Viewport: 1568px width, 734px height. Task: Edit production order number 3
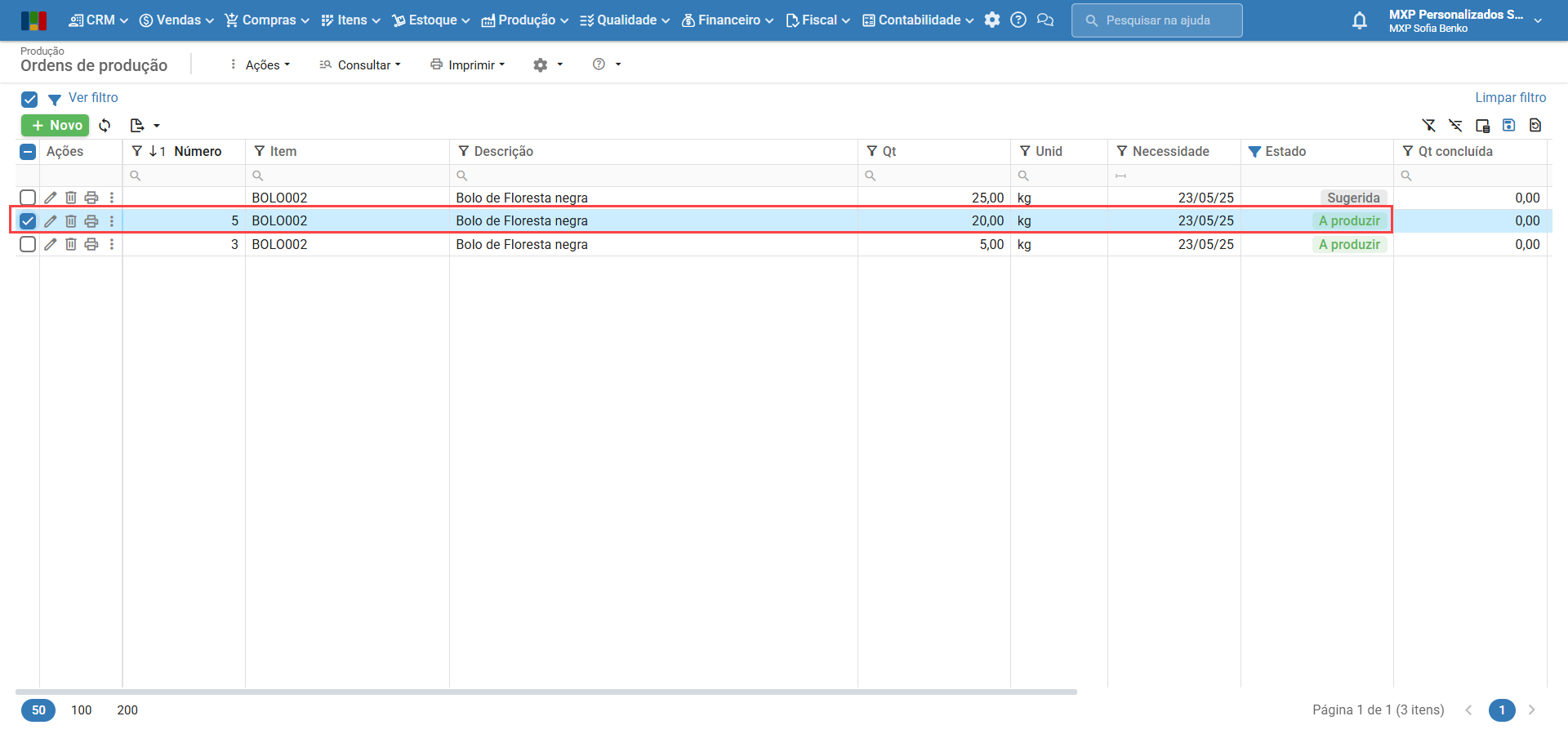51,244
